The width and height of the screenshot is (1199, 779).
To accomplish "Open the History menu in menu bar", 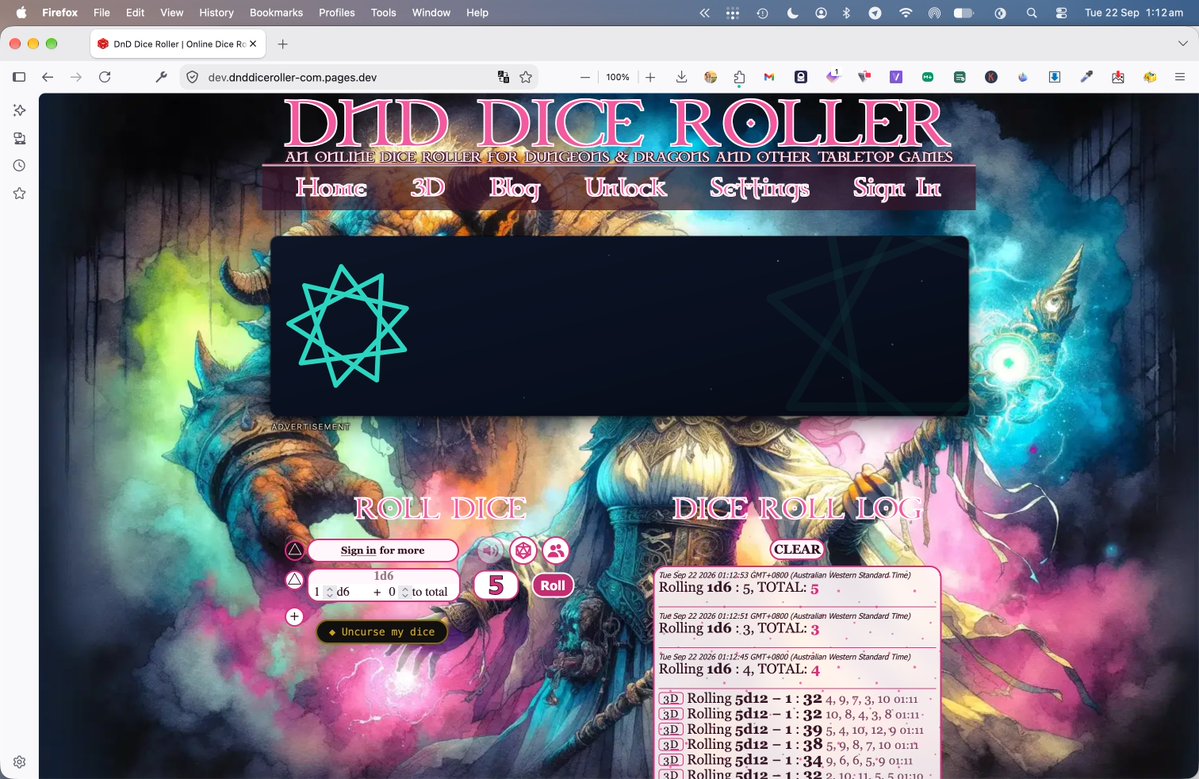I will [216, 12].
